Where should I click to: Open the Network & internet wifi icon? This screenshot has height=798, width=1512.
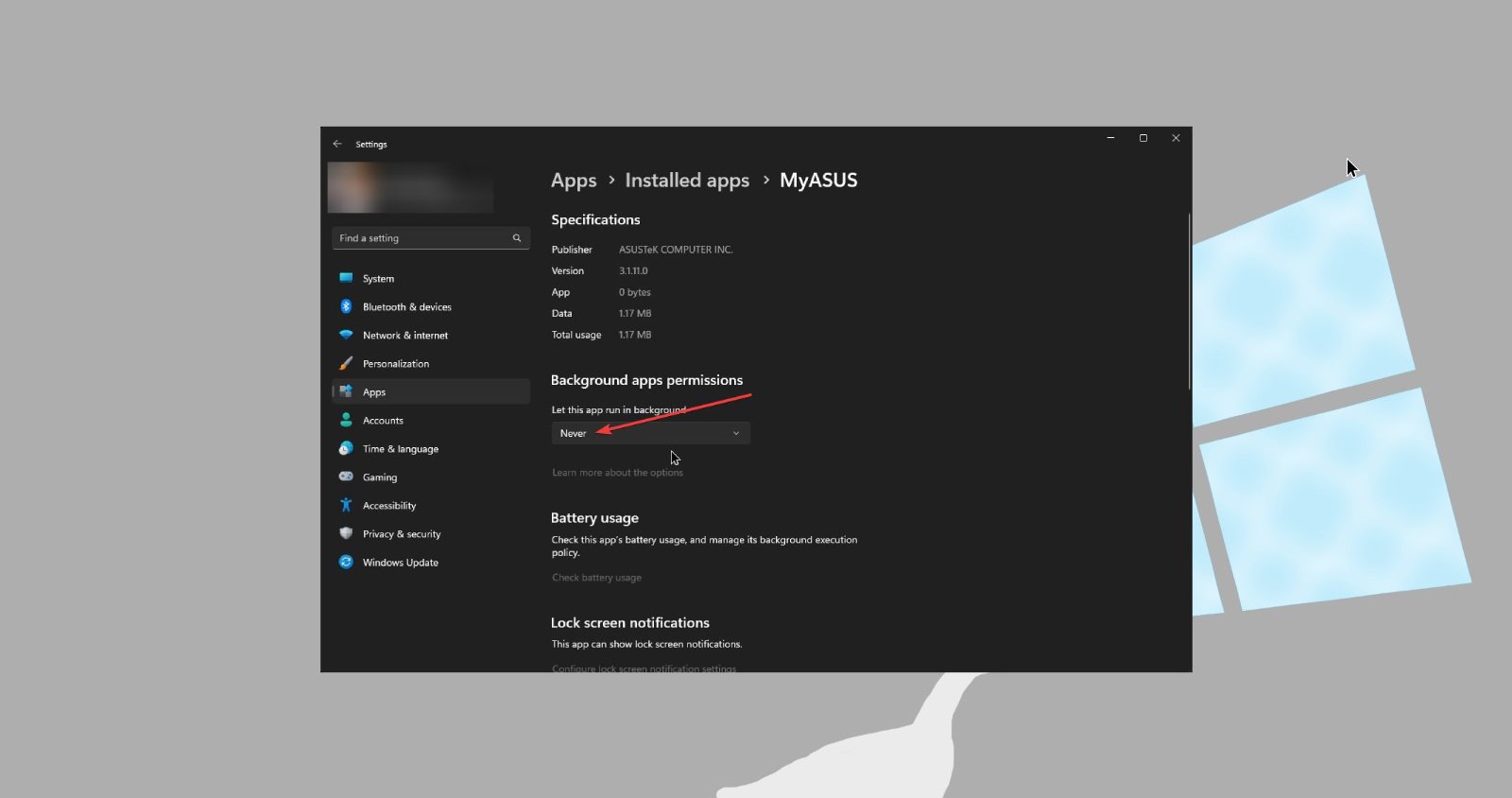pyautogui.click(x=346, y=335)
